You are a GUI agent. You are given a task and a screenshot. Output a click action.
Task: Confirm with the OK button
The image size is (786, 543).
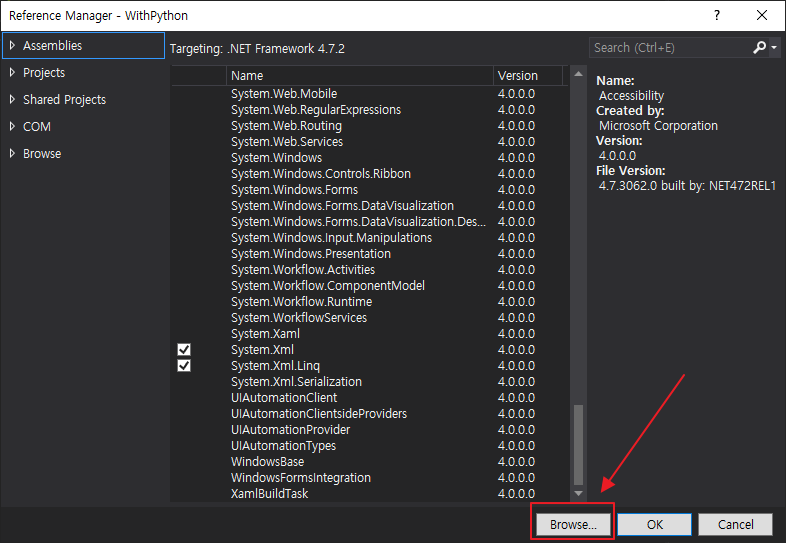(654, 524)
